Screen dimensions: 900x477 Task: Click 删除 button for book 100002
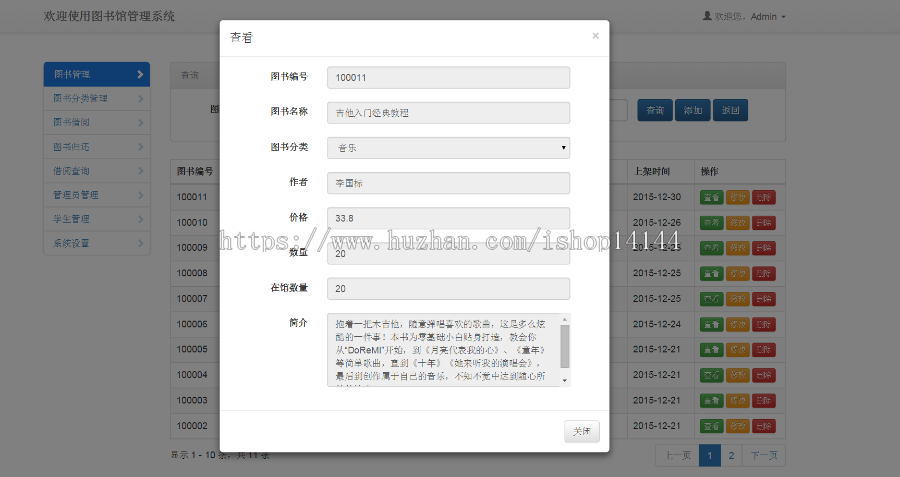coord(764,426)
